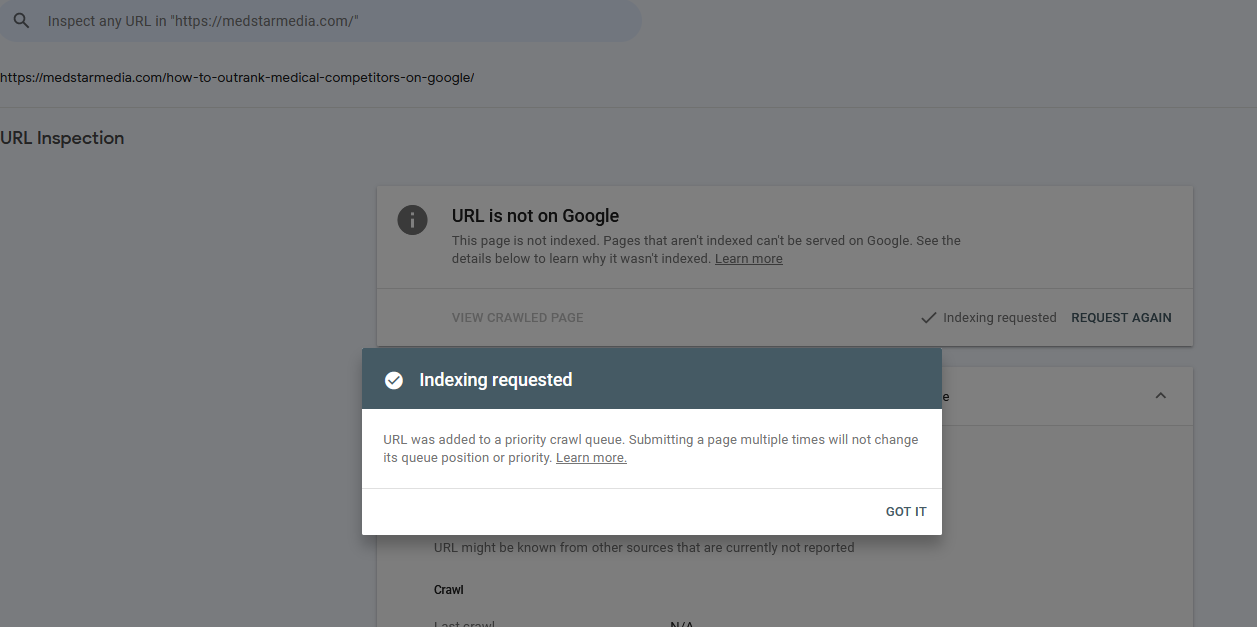
Task: Focus the 'Inspect any URL' search field
Action: pos(320,21)
